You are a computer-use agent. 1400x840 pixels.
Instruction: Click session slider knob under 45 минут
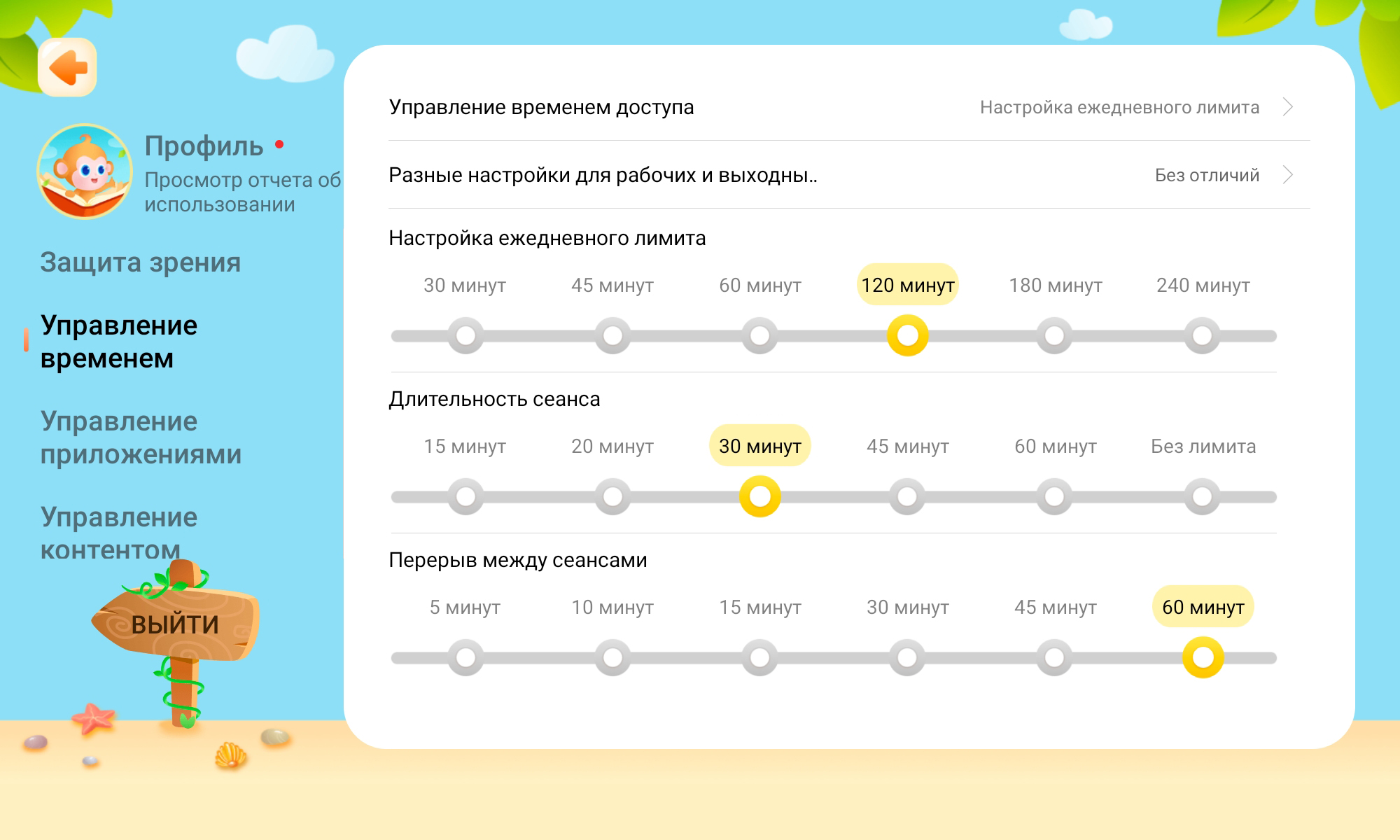[907, 497]
